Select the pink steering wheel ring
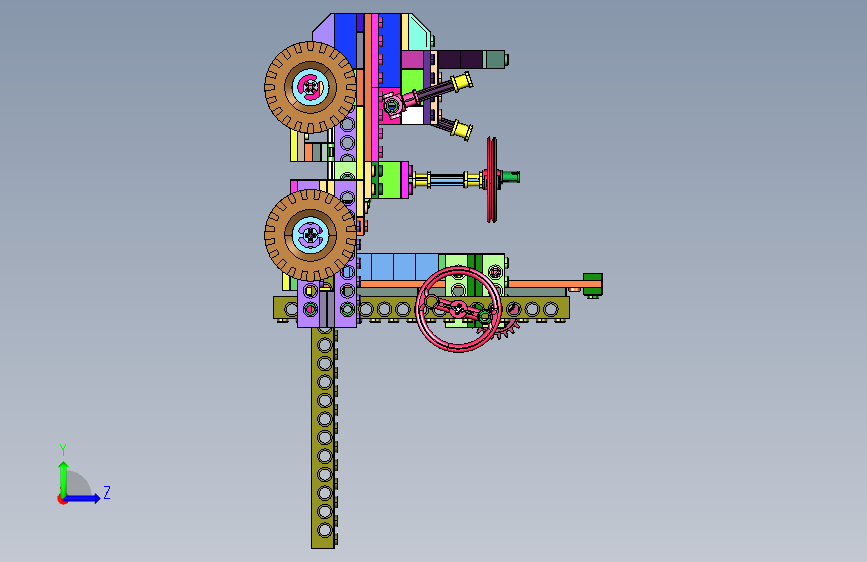This screenshot has width=867, height=562. click(458, 309)
